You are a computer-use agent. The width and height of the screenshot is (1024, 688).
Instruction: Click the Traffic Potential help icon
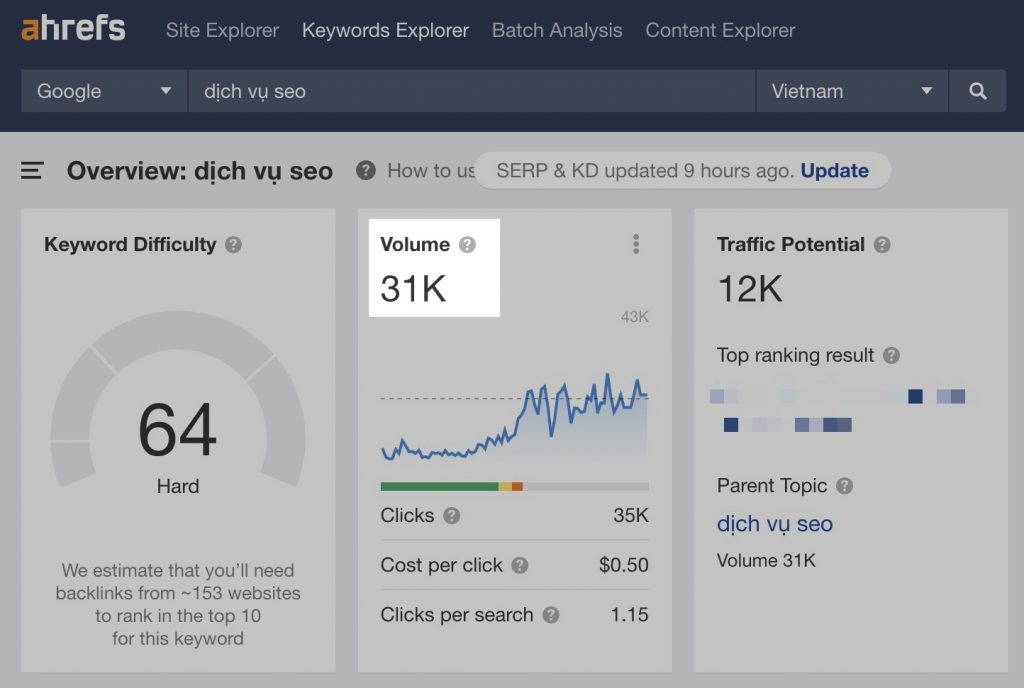[882, 245]
